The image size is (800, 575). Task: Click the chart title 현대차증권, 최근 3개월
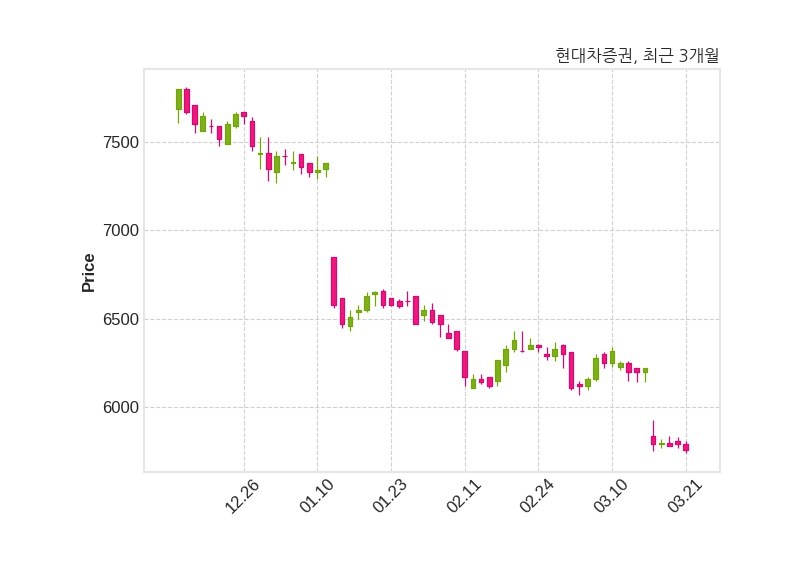(x=637, y=55)
